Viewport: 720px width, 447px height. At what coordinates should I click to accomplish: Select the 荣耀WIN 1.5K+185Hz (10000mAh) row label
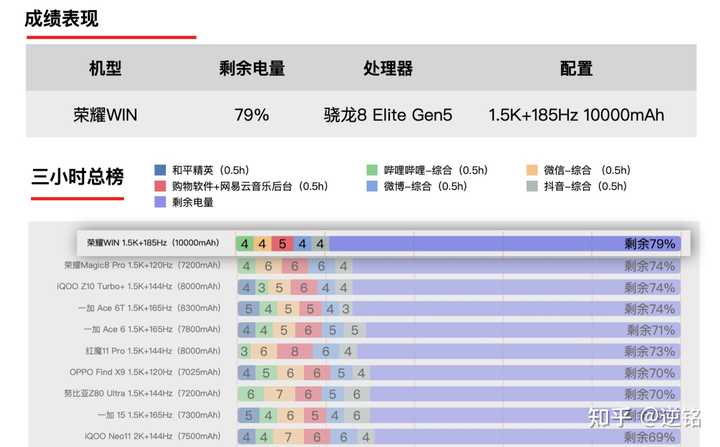tap(153, 243)
